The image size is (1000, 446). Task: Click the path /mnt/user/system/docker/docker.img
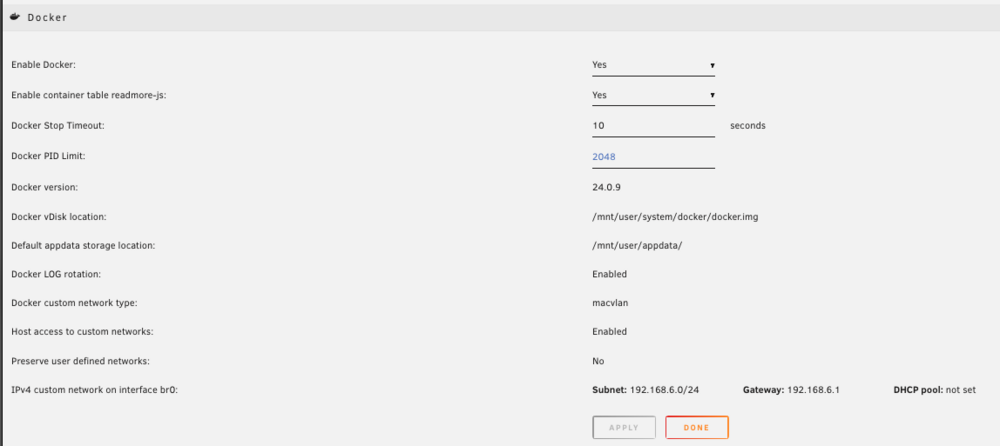(x=675, y=217)
